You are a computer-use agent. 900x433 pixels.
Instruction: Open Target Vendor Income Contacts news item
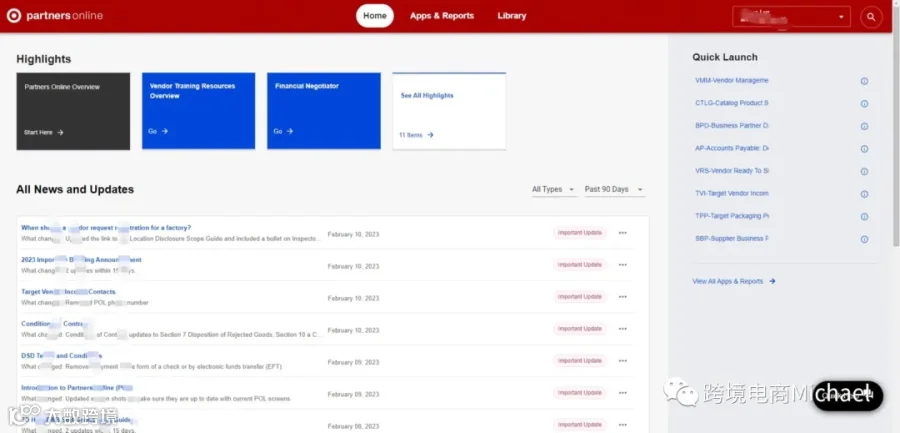[68, 292]
